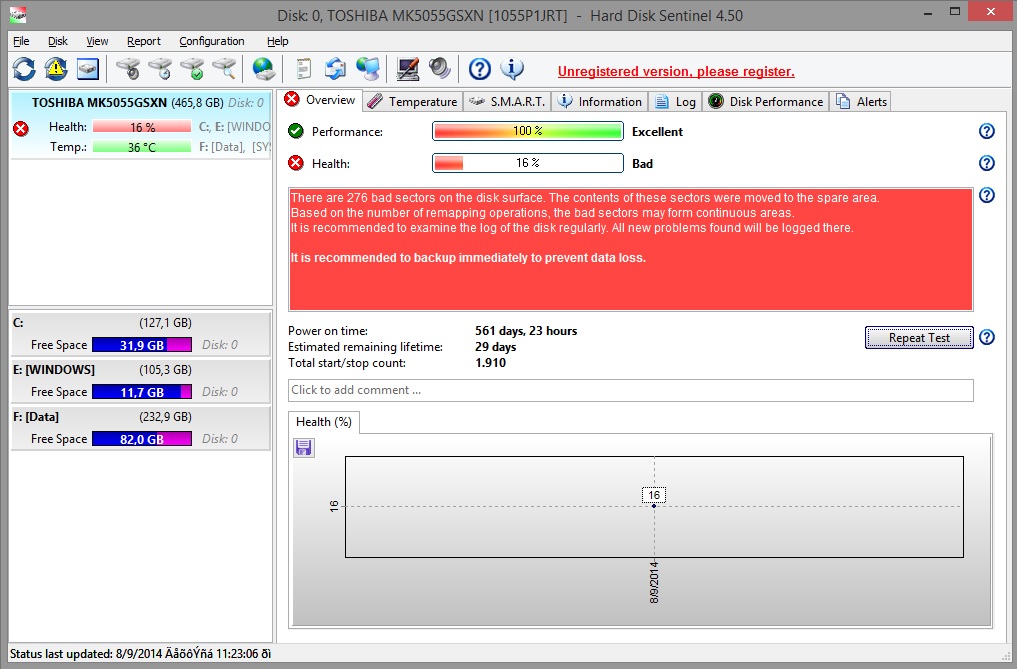Viewport: 1017px width, 669px height.
Task: Open the View menu
Action: pyautogui.click(x=97, y=41)
